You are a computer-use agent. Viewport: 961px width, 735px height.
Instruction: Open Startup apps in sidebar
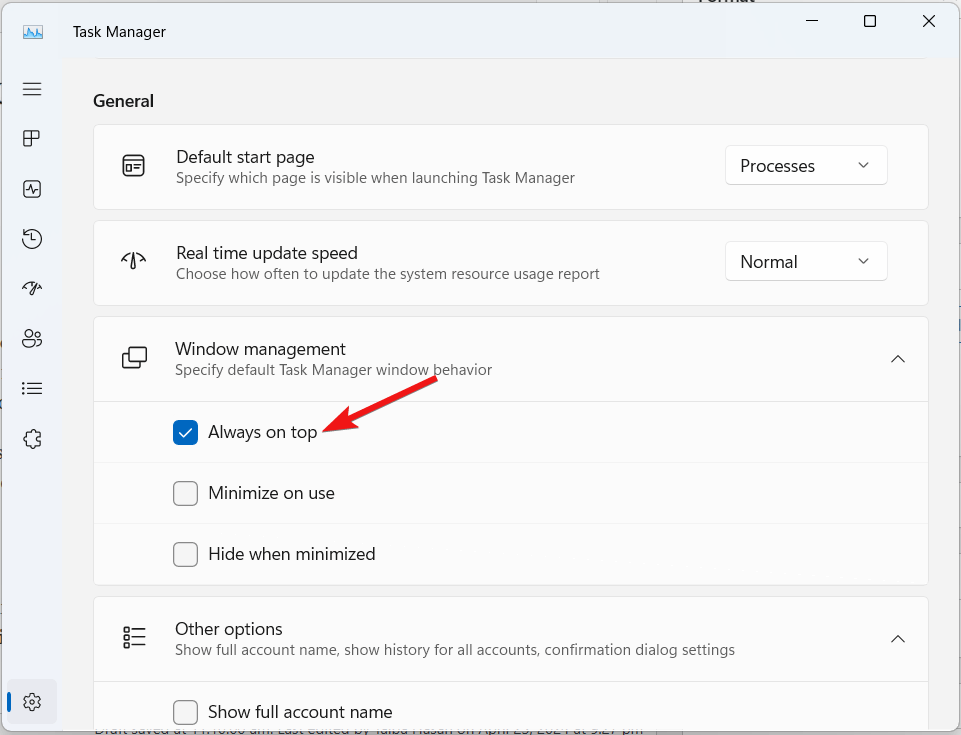[x=32, y=288]
